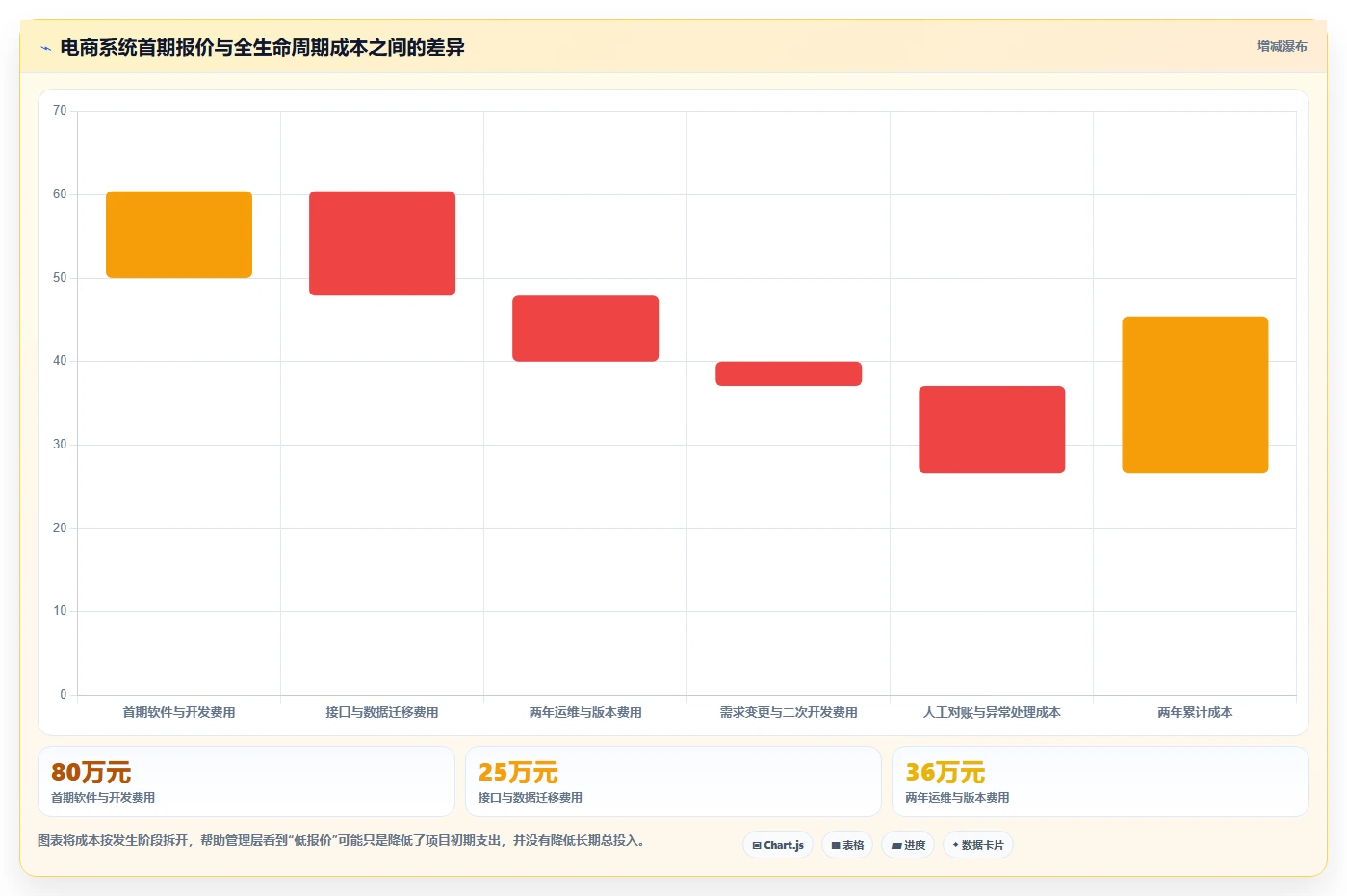This screenshot has width=1347, height=896.
Task: Click the y-axis value 40
Action: point(60,361)
